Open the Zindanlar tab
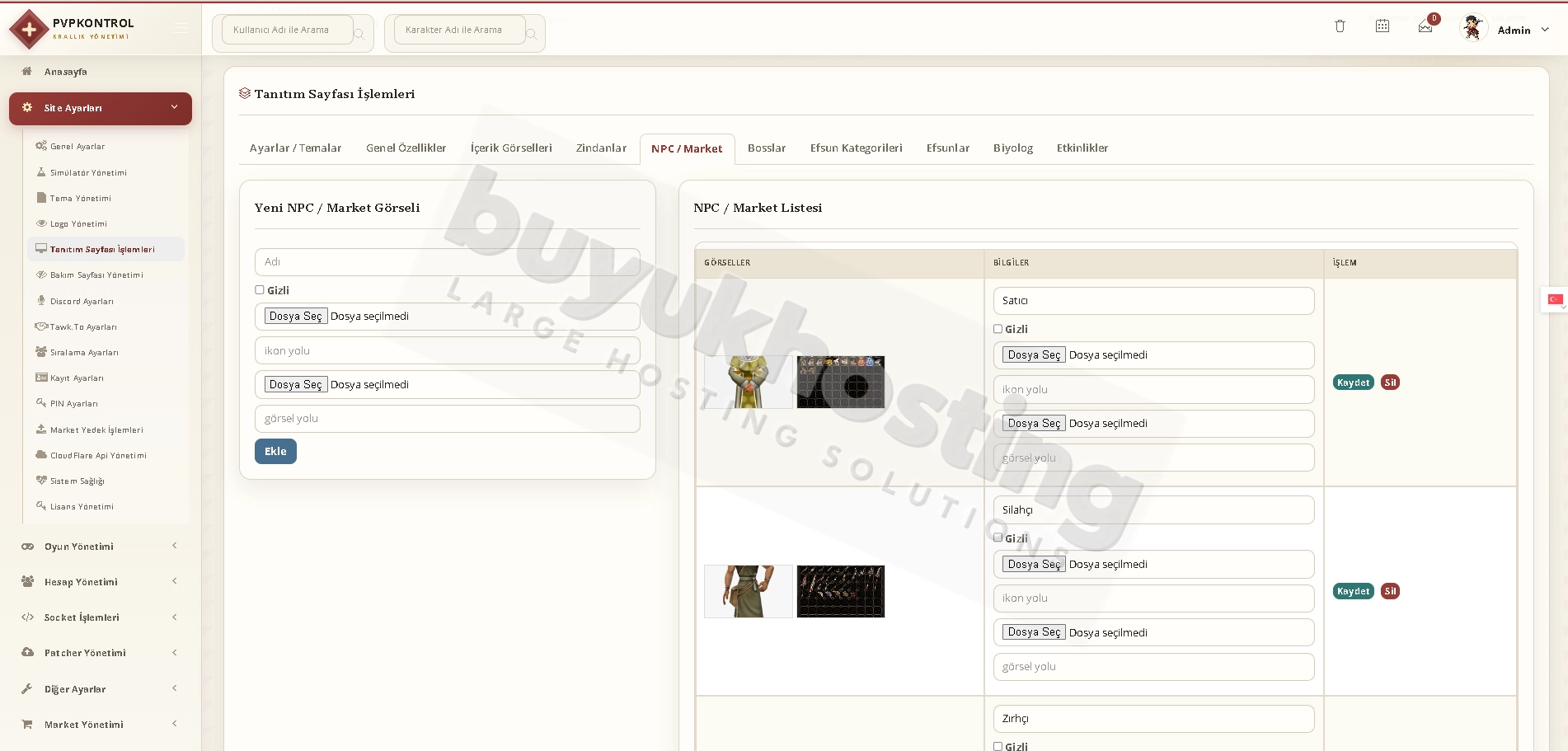This screenshot has height=751, width=1568. [x=601, y=148]
